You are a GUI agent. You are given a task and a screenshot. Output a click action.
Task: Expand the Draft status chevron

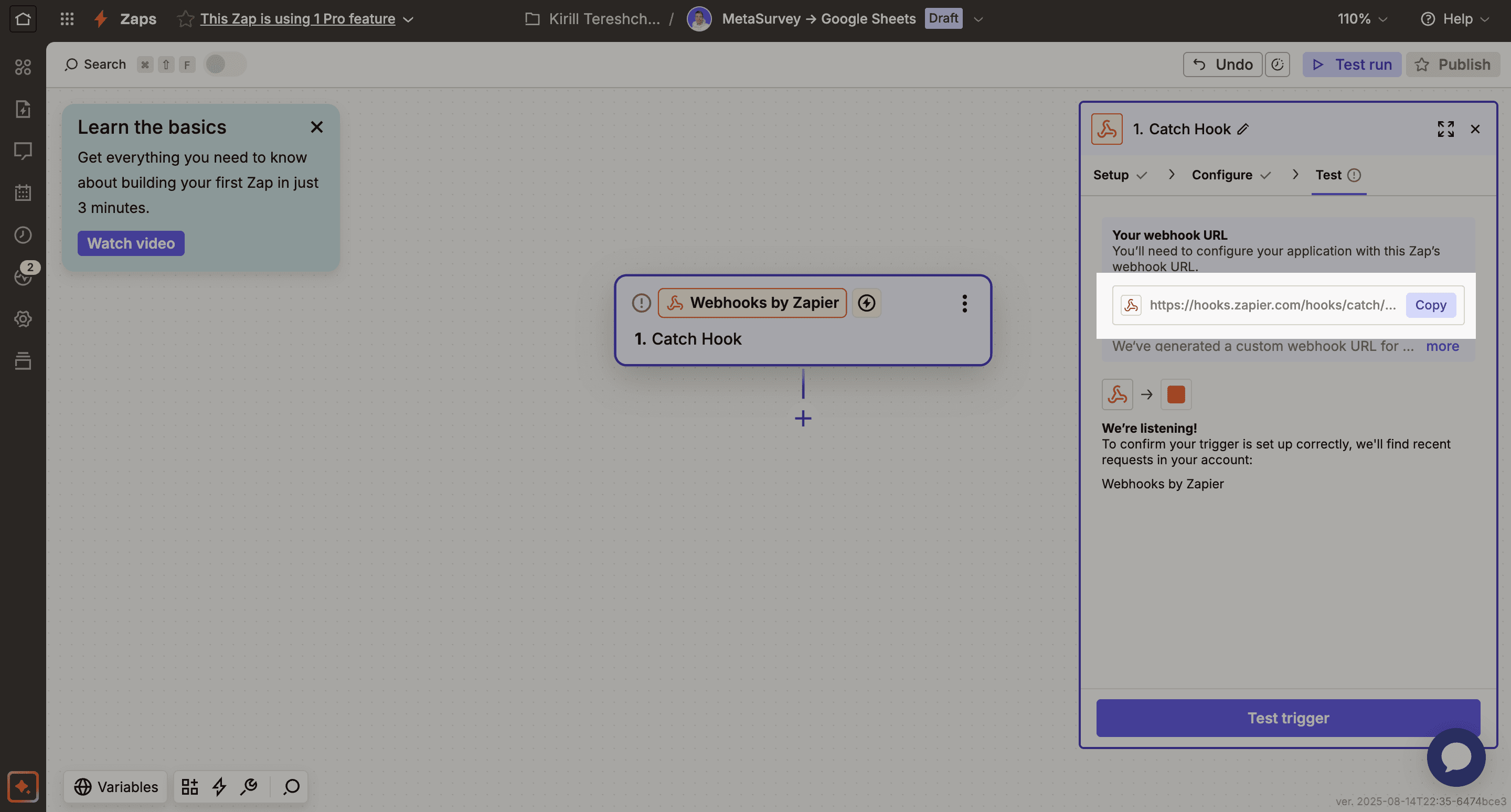point(977,19)
